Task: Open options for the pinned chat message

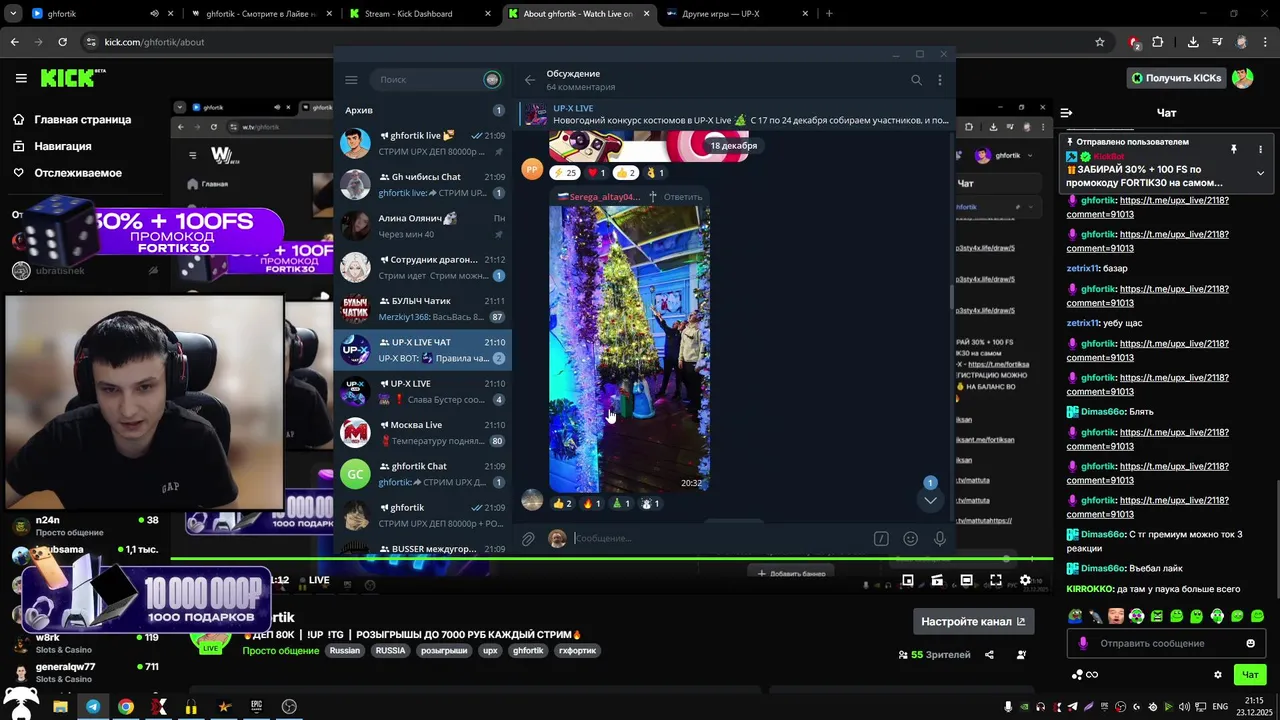Action: tap(1260, 149)
